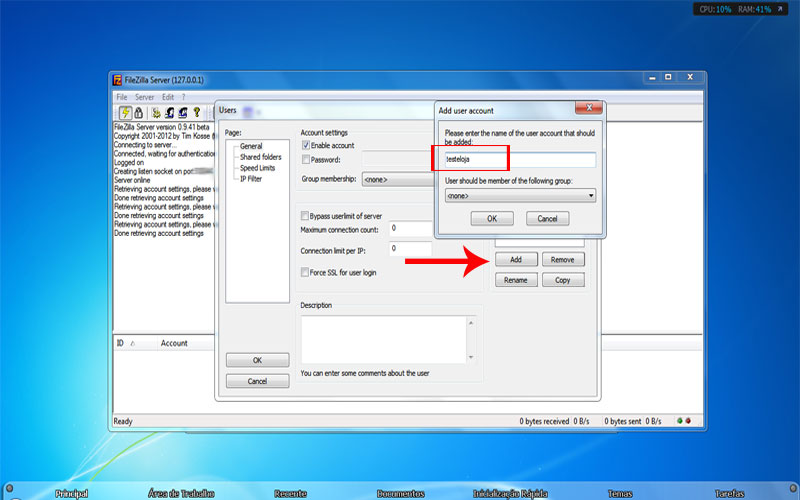
Task: Minimize the FileZilla Server window
Action: pos(652,77)
